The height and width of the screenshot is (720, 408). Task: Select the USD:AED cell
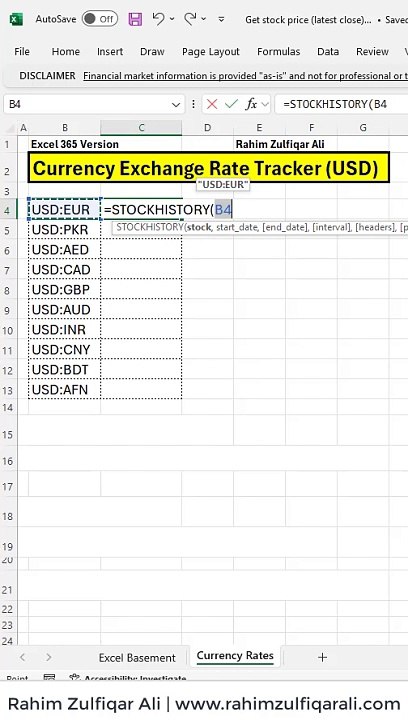click(65, 250)
